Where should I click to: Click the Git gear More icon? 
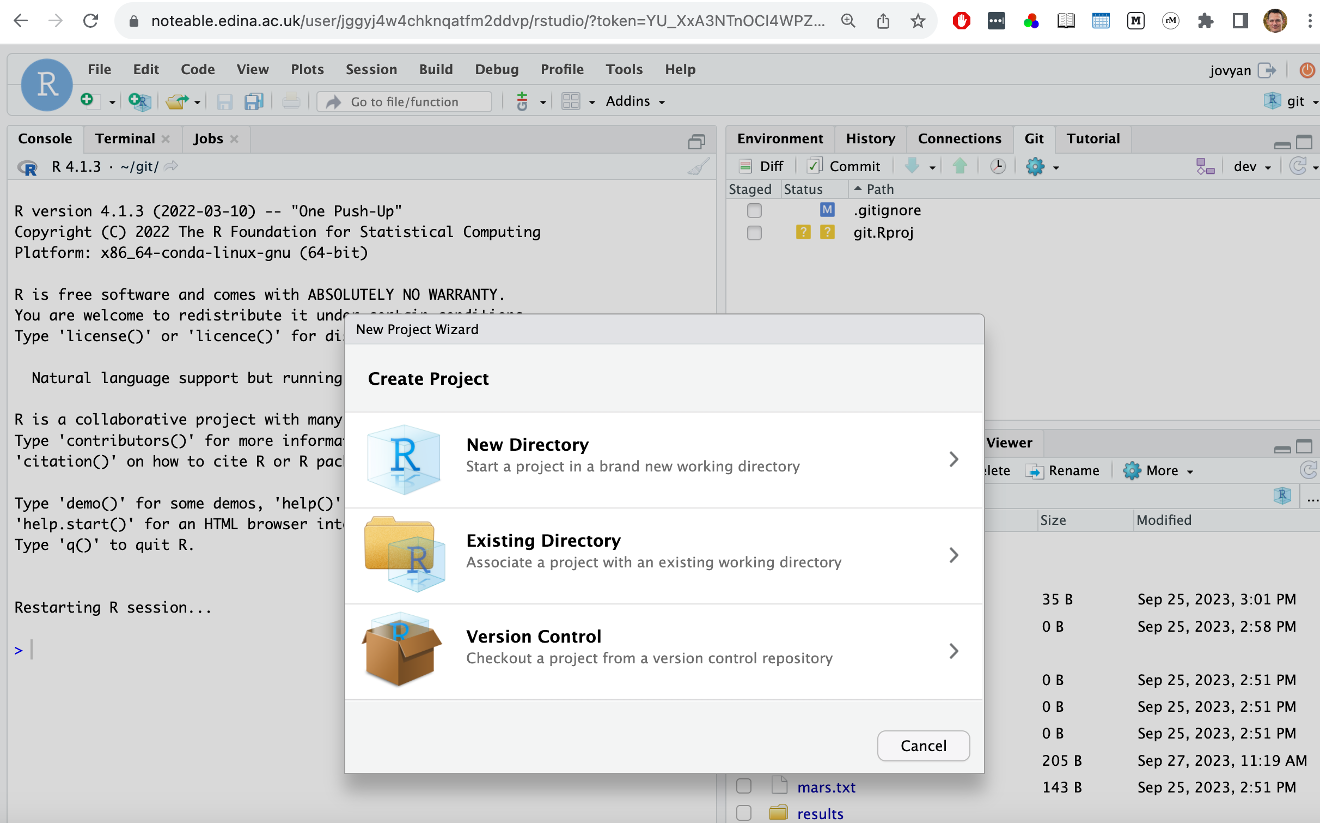(x=1035, y=166)
